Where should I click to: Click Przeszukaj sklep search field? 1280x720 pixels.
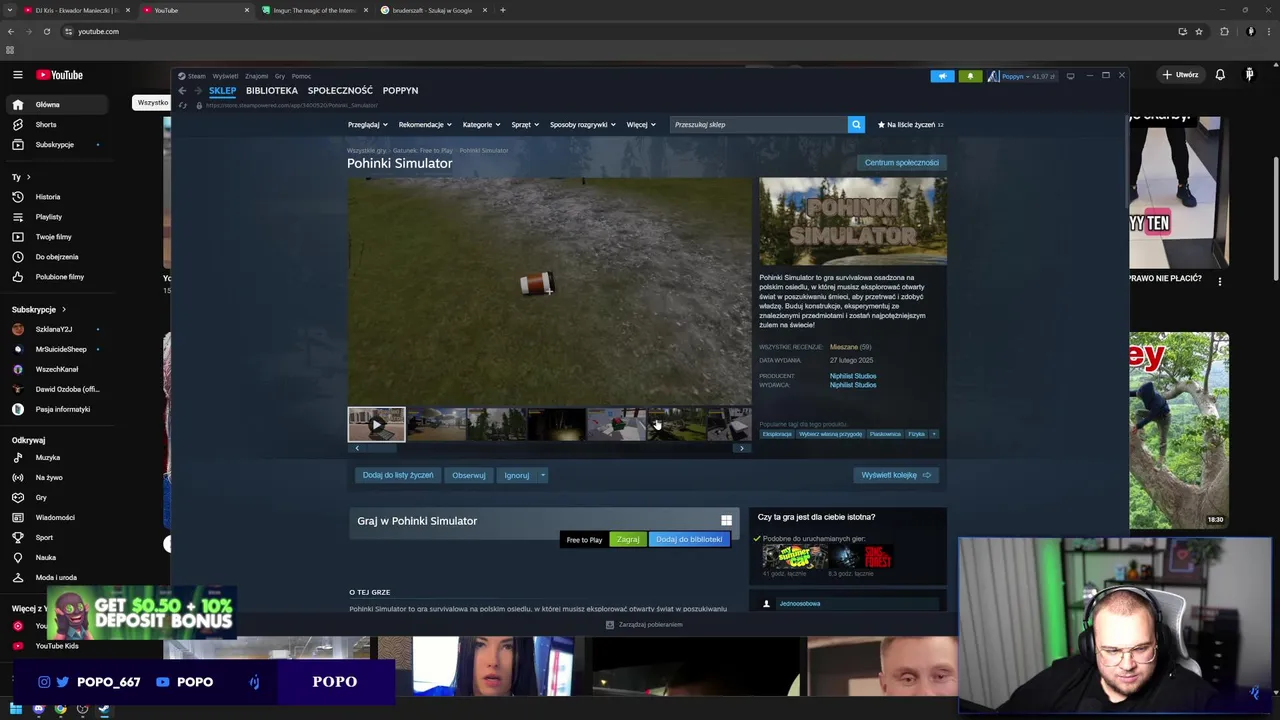pyautogui.click(x=759, y=125)
